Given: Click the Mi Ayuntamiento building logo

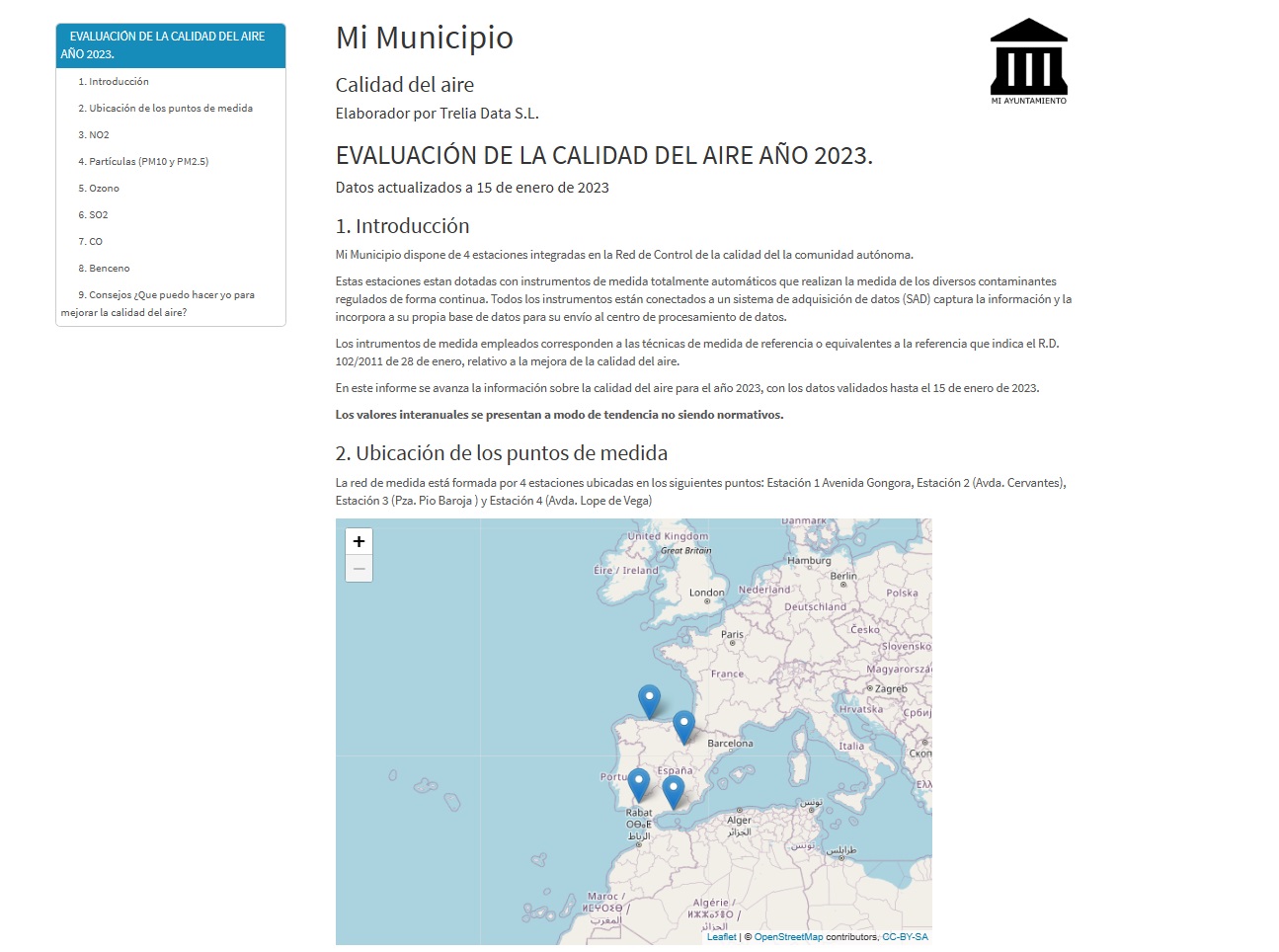Looking at the screenshot, I should 1028,61.
